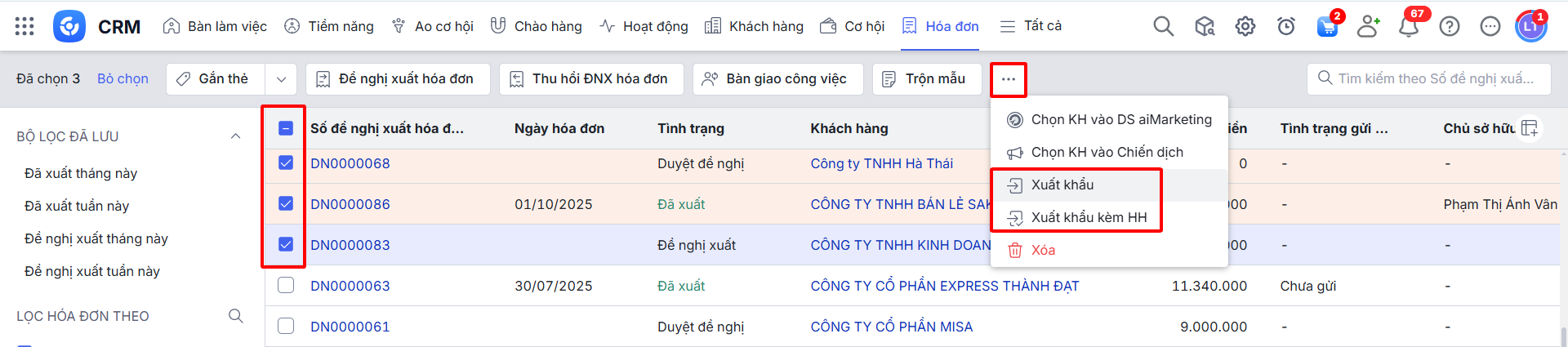Click the search magnifier in top bar

1163,26
